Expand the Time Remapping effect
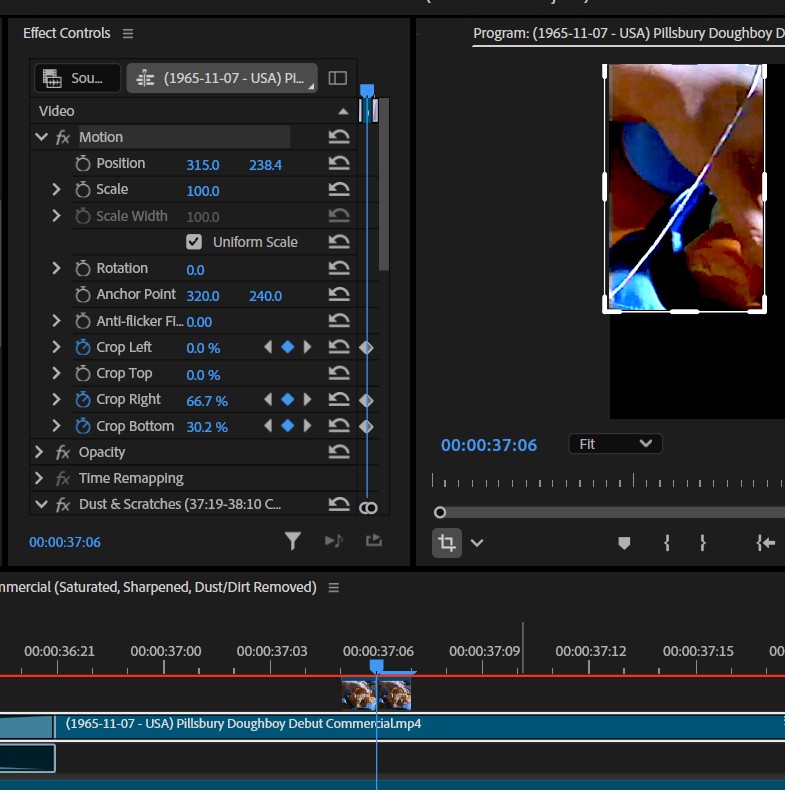This screenshot has width=785, height=790. point(39,478)
